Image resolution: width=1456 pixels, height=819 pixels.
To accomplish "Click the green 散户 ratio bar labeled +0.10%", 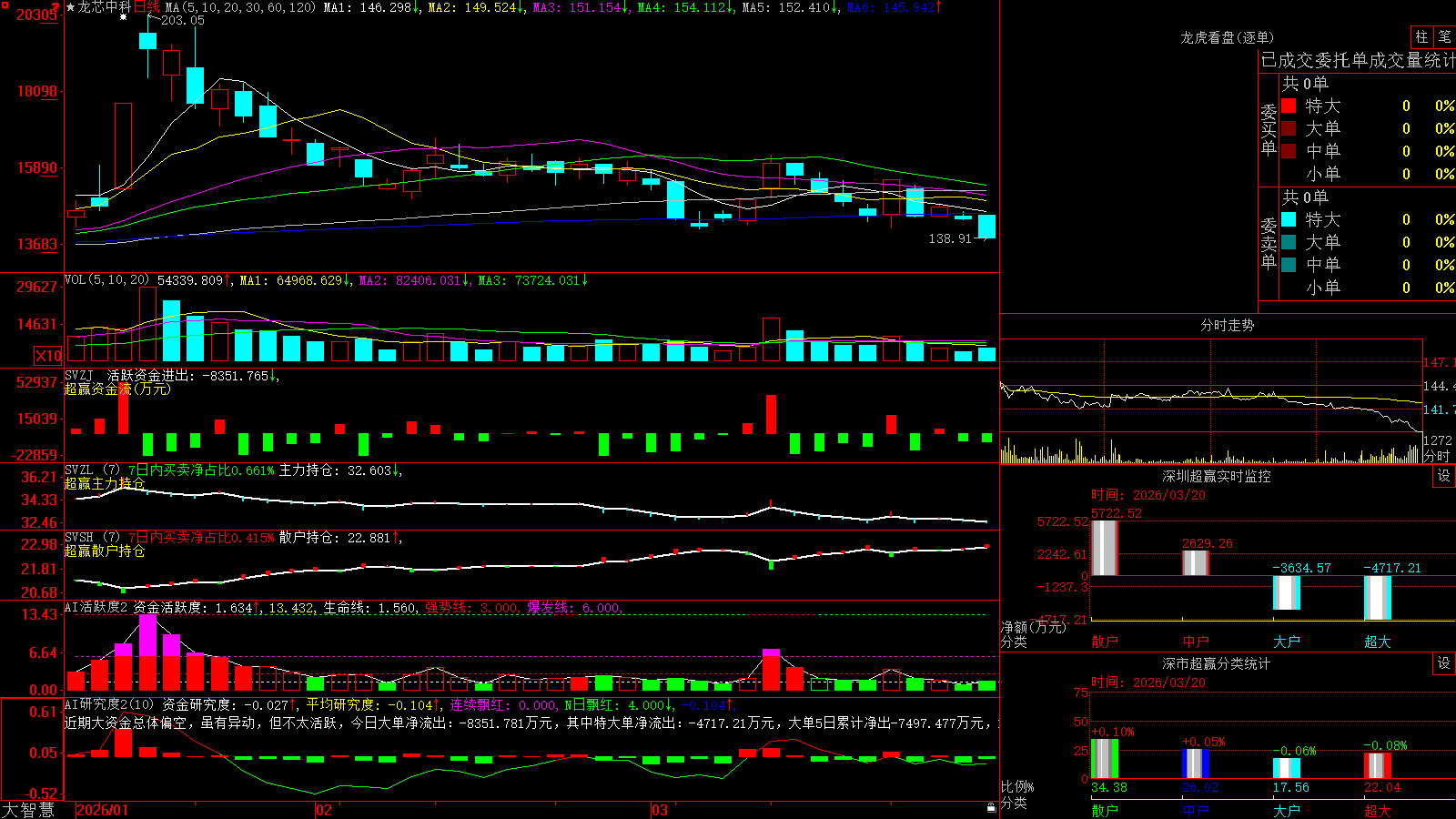I will [1105, 759].
